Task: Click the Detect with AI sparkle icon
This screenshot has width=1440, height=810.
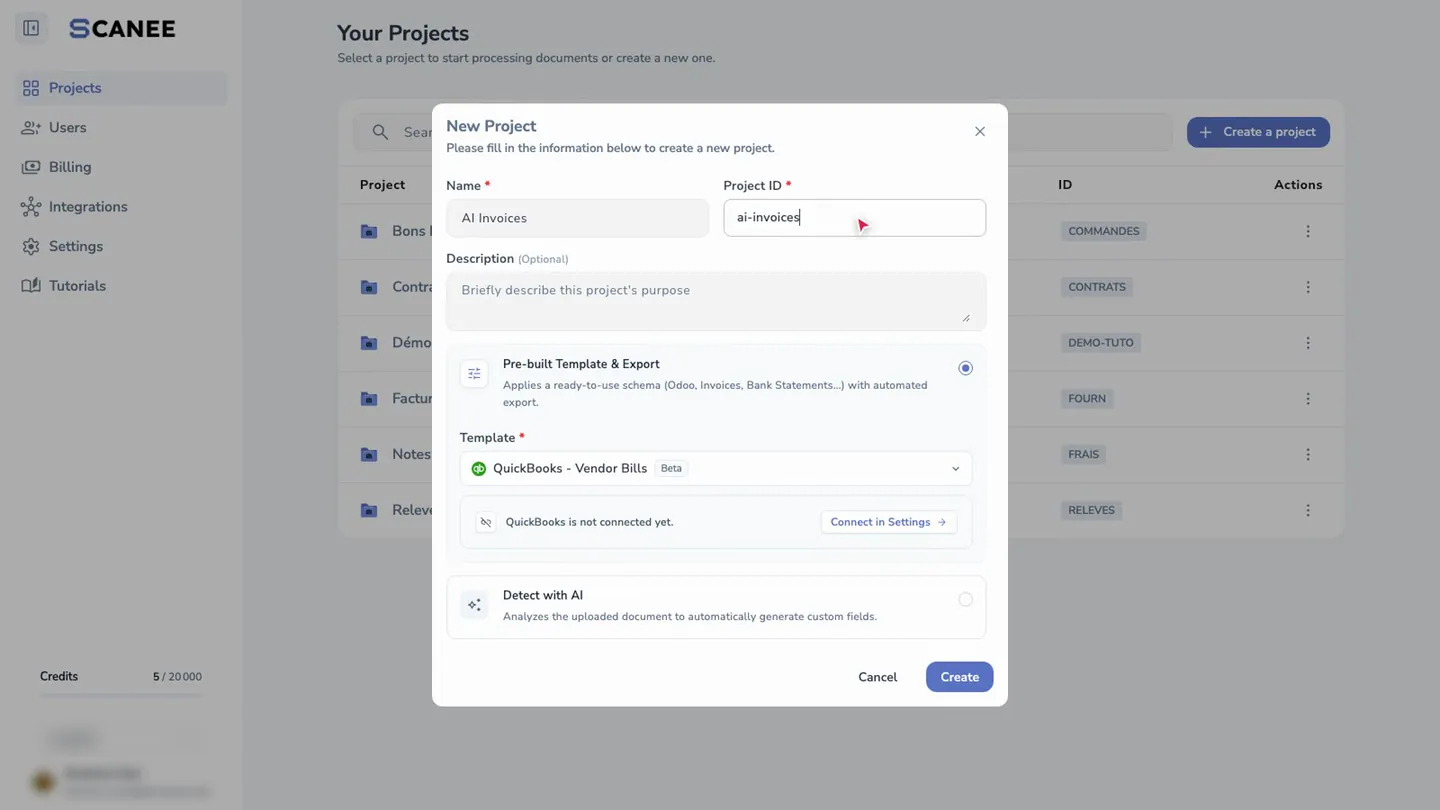Action: click(x=474, y=605)
